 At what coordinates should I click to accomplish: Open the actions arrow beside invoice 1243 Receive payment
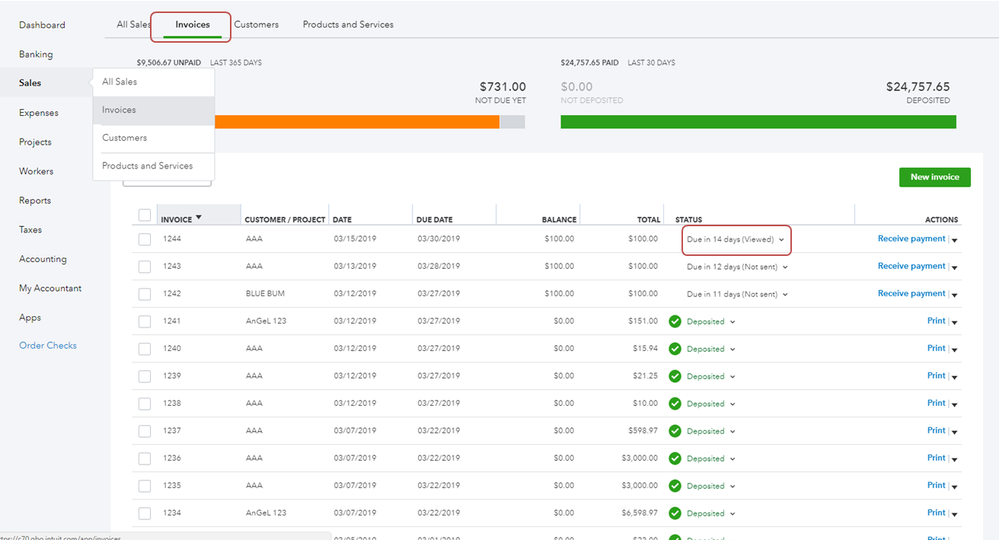click(x=954, y=268)
